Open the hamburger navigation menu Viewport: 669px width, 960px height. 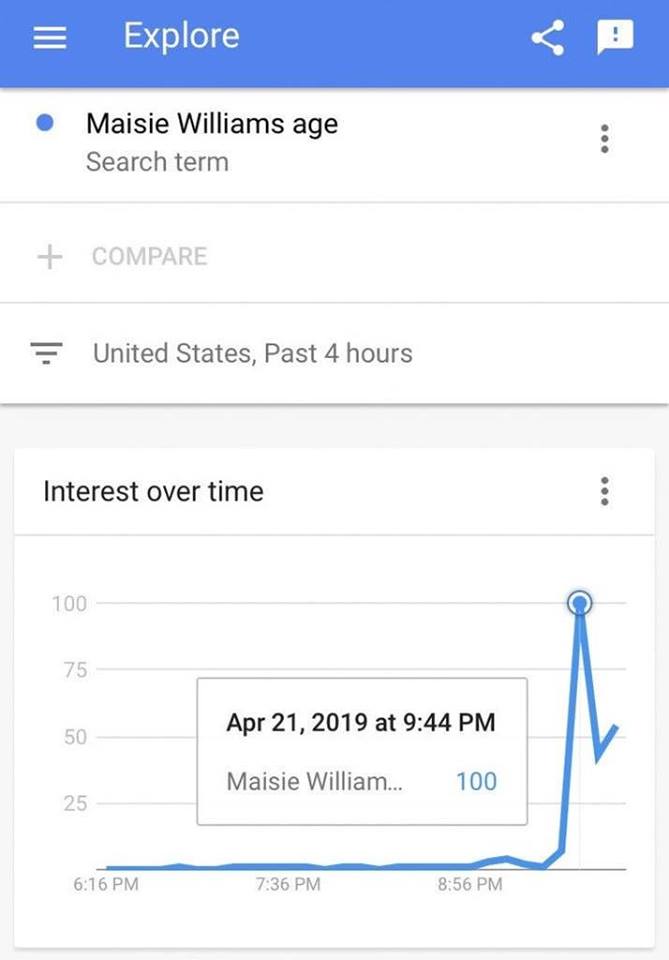[50, 38]
